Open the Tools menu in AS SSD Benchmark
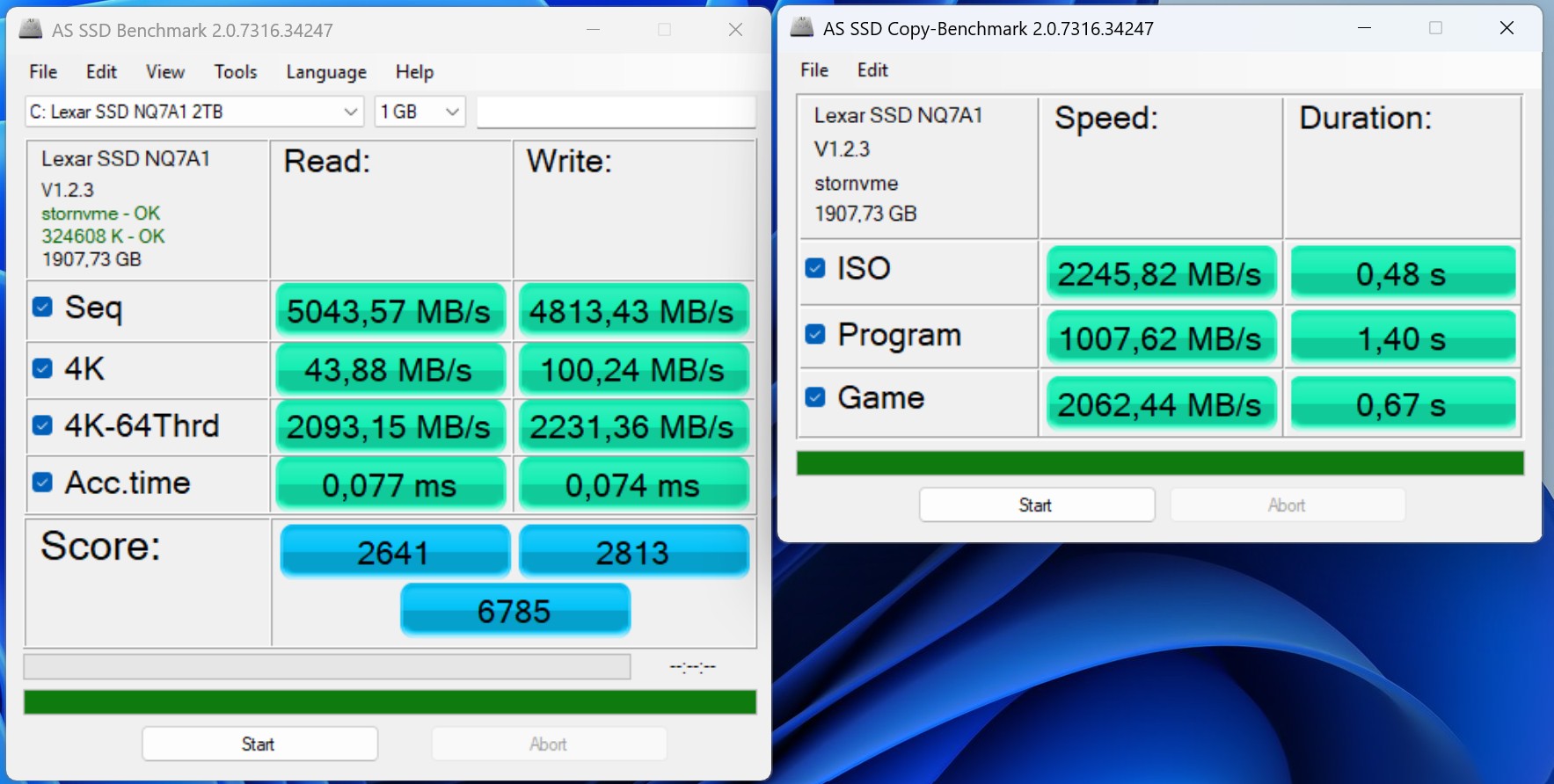This screenshot has height=784, width=1554. (x=235, y=72)
